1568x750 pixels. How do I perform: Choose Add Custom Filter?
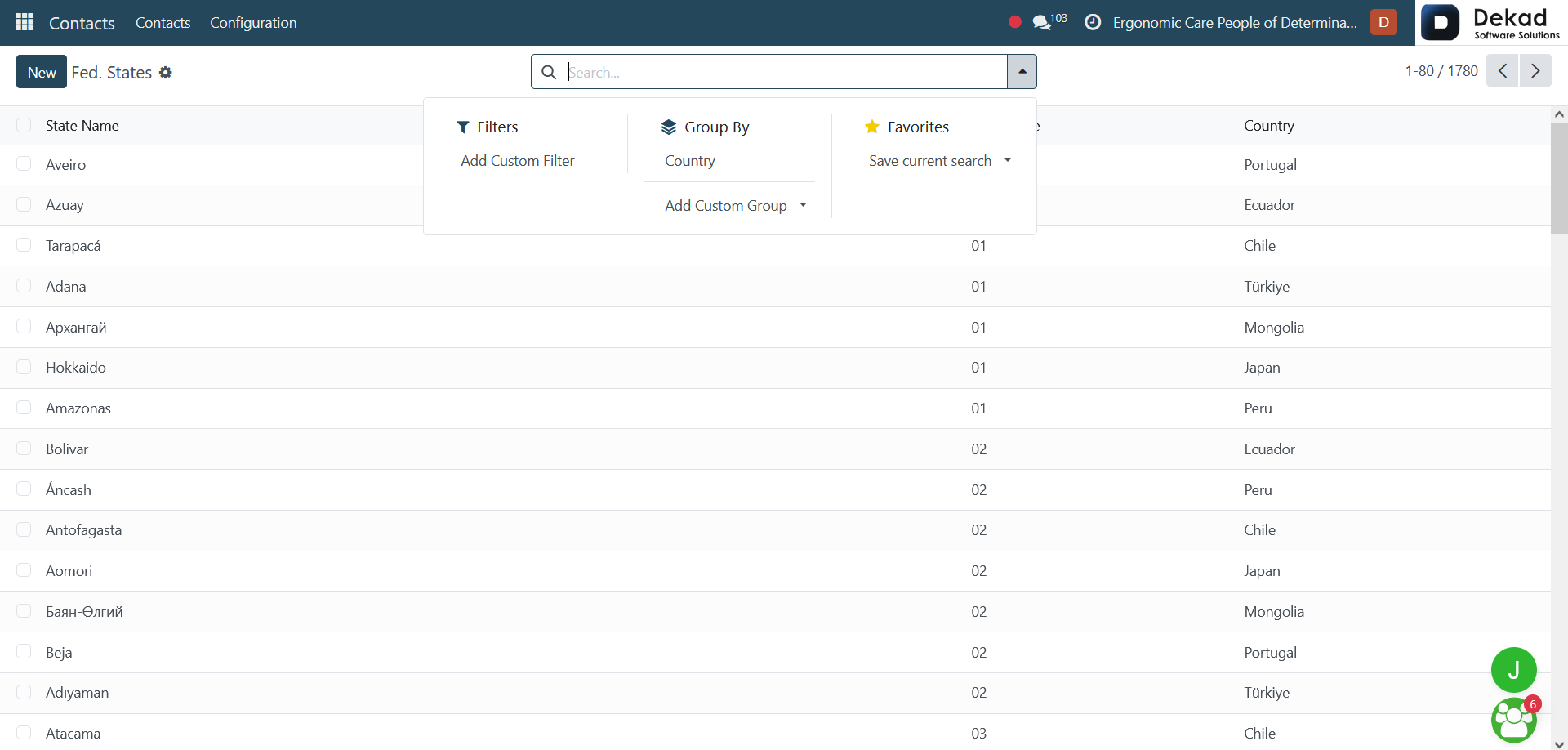[518, 161]
